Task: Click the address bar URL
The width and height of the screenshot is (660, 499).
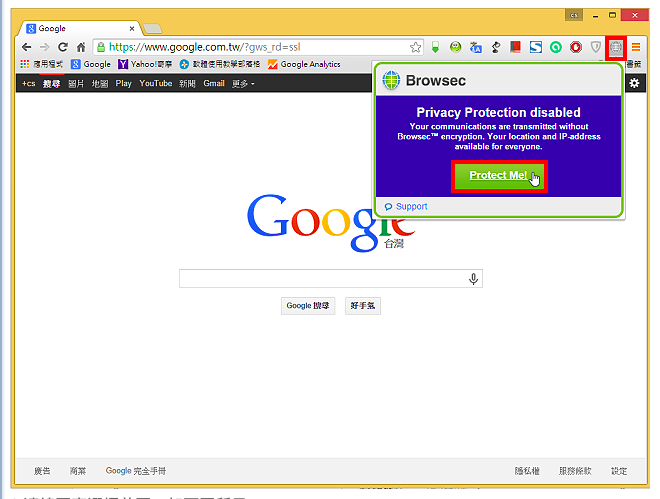Action: [205, 47]
